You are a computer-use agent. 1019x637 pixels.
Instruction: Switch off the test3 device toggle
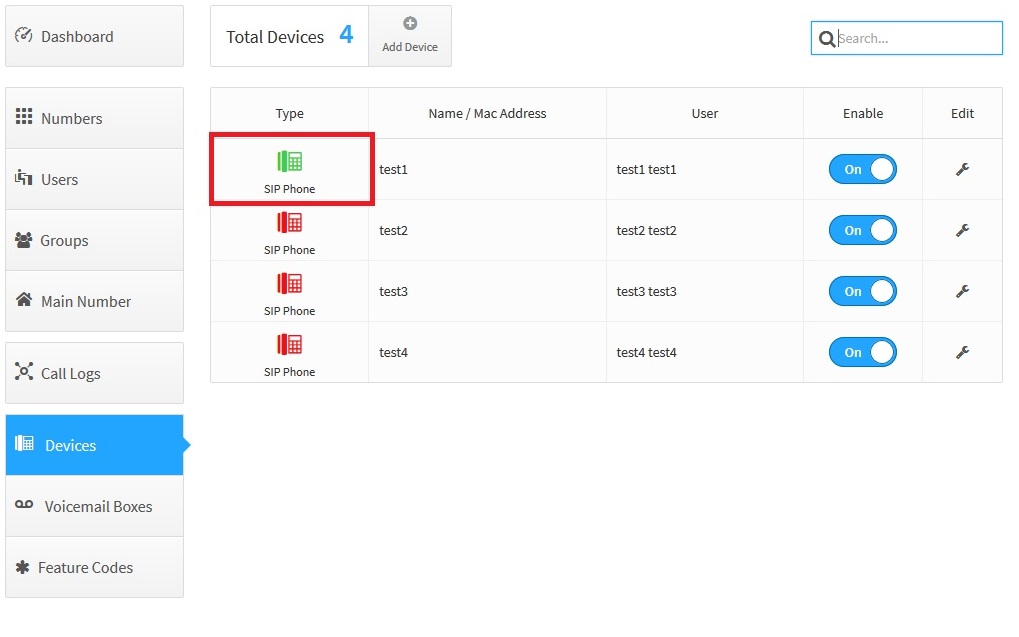click(x=862, y=291)
